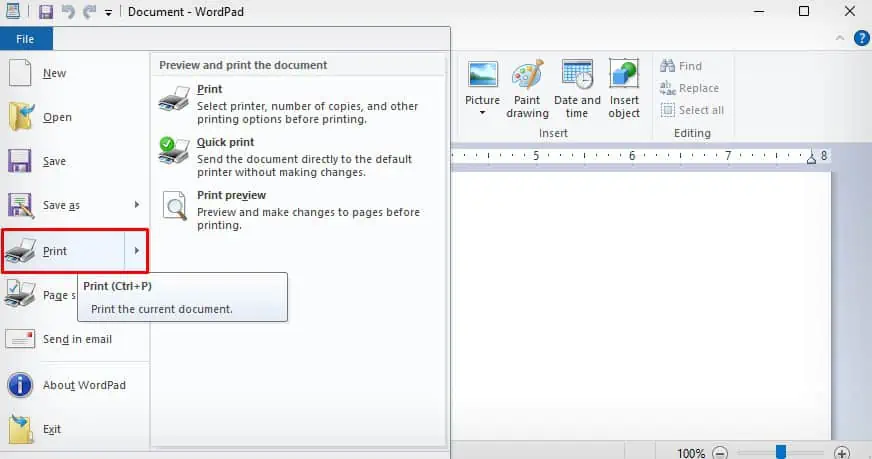Choose Send in email
Image resolution: width=872 pixels, height=459 pixels.
coord(75,339)
